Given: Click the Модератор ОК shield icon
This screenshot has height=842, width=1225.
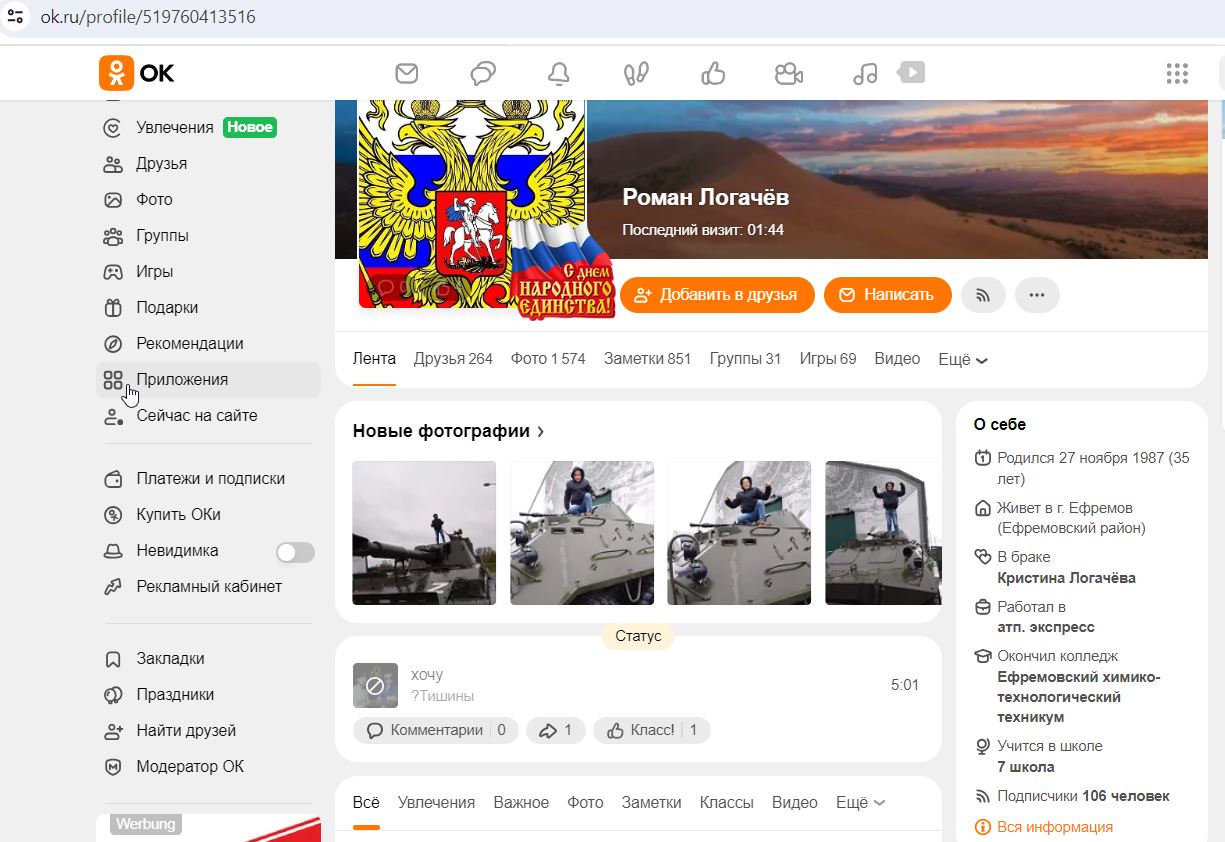Looking at the screenshot, I should (114, 767).
